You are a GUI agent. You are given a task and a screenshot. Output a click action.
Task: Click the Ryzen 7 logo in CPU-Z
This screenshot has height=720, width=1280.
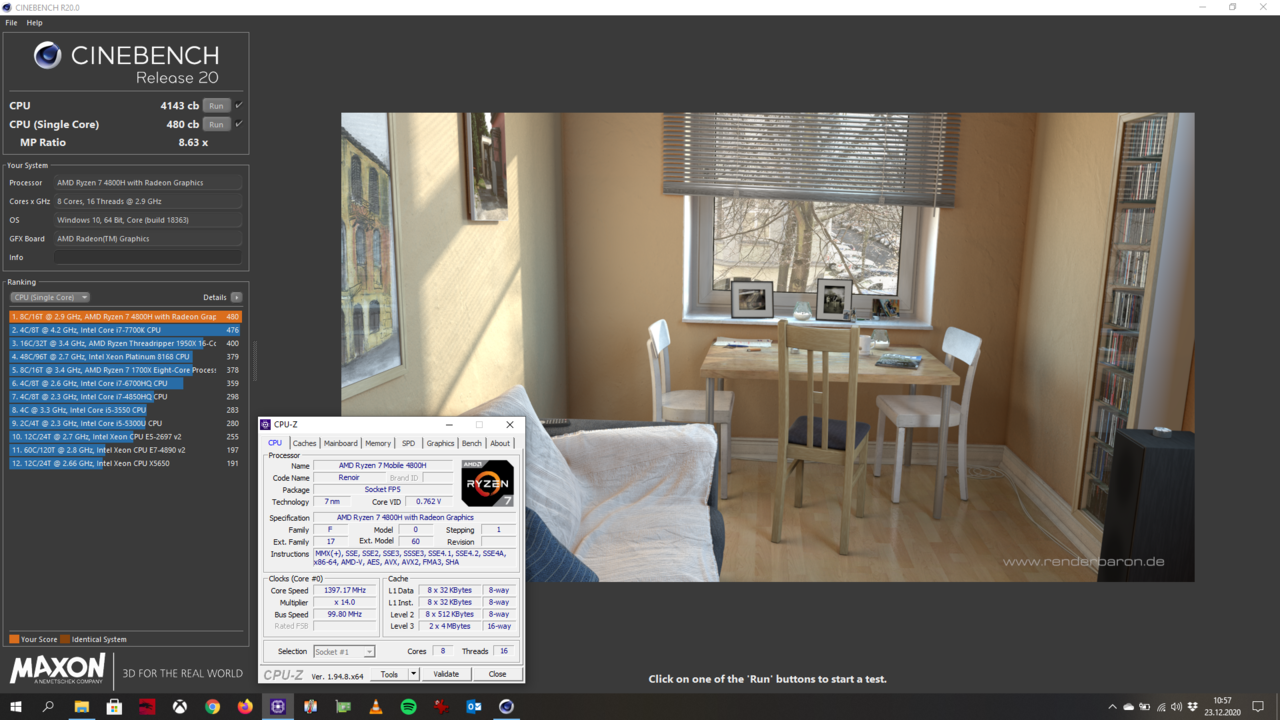pyautogui.click(x=487, y=483)
